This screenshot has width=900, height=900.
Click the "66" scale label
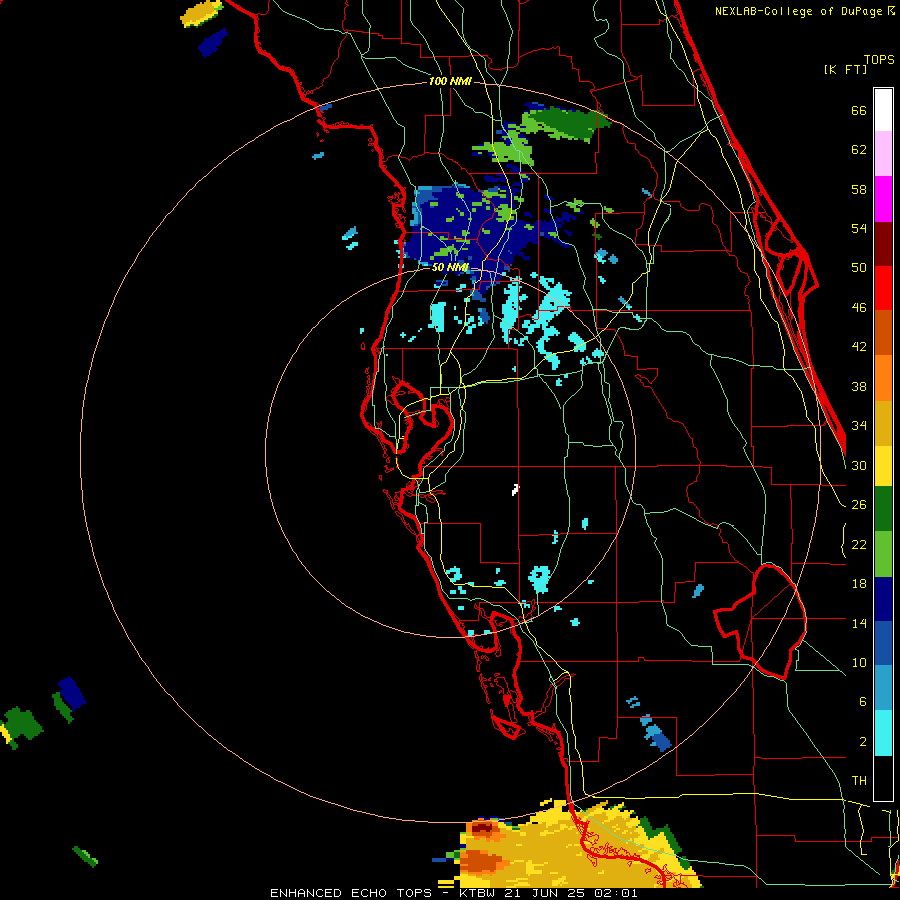(x=859, y=110)
